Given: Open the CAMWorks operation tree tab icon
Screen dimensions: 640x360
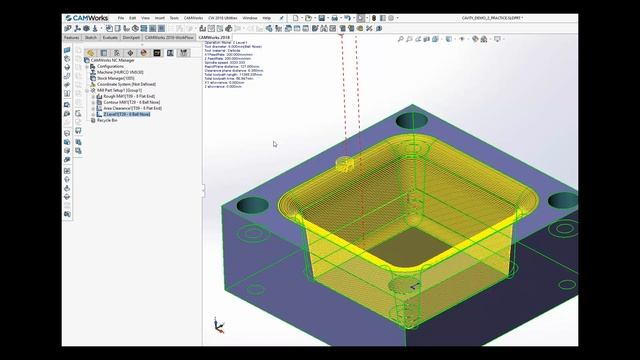Looking at the screenshot, I should coord(170,53).
